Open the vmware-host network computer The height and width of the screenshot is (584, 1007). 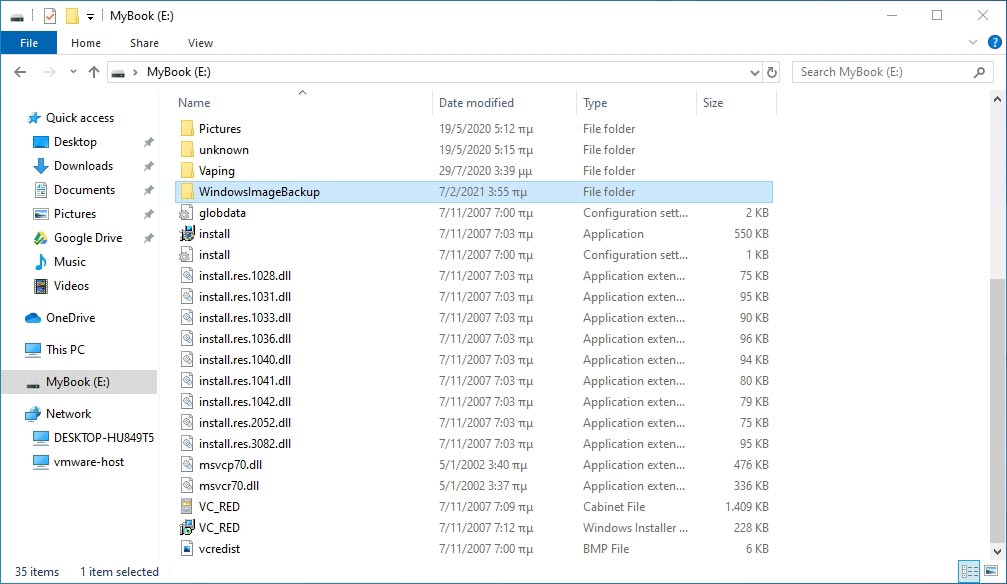tap(89, 462)
